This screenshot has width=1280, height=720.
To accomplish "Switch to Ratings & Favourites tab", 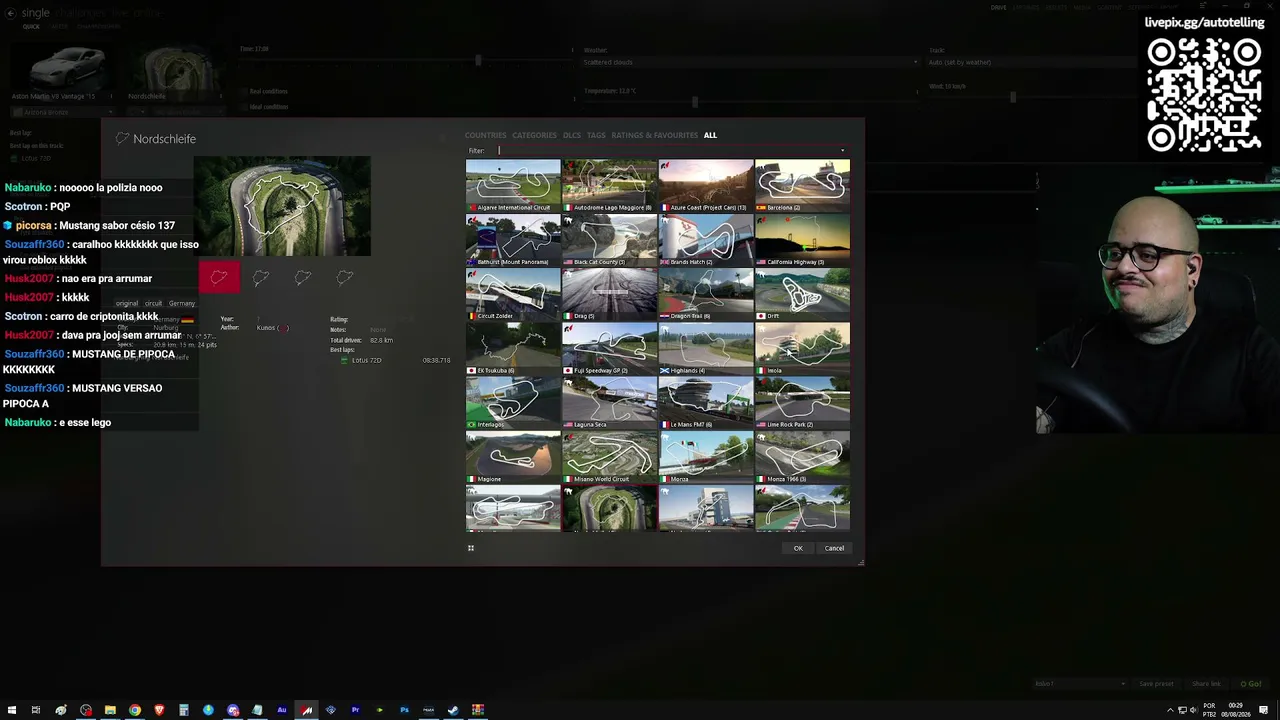I will tap(655, 135).
